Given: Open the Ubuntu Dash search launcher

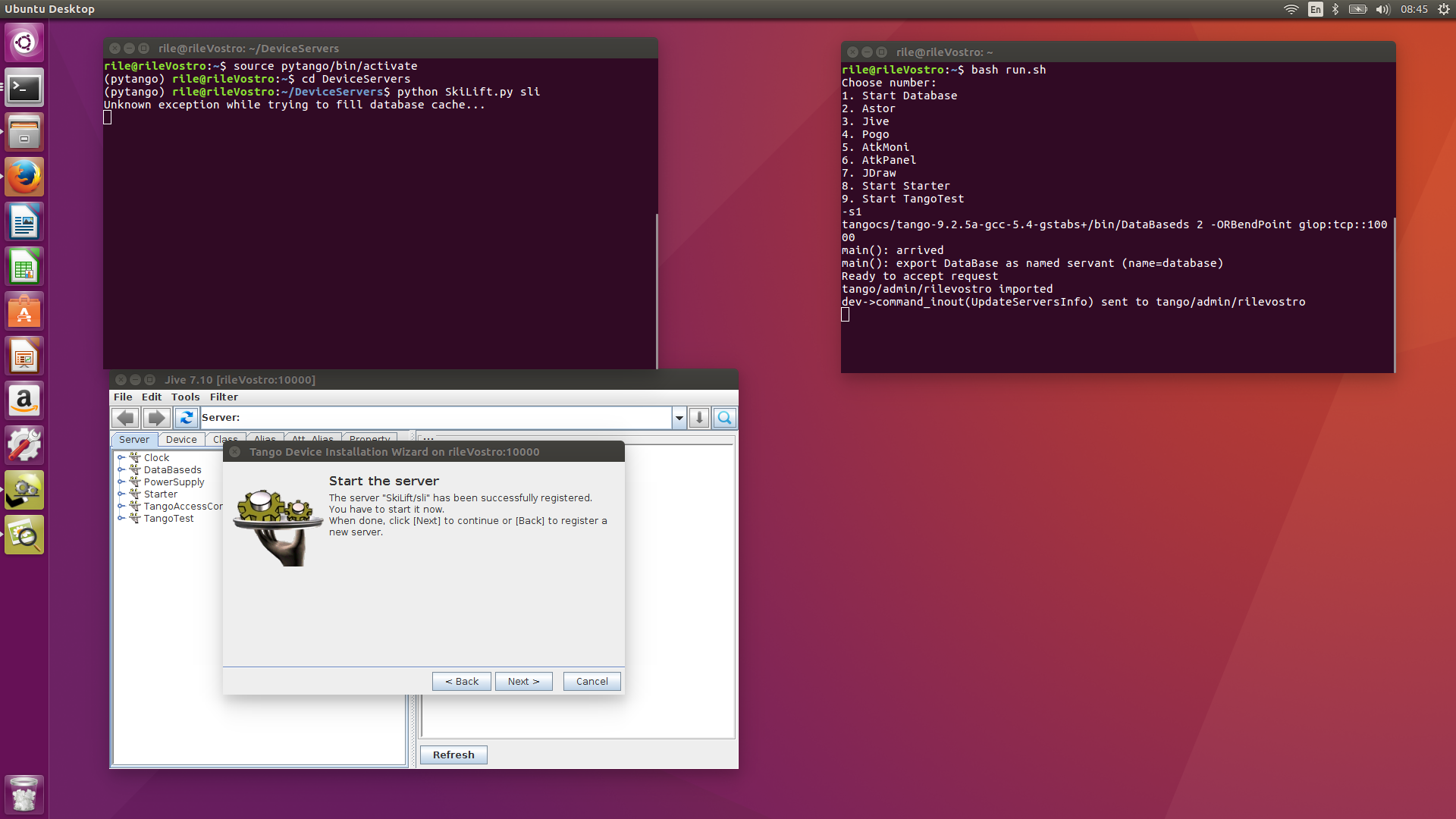Looking at the screenshot, I should (24, 42).
